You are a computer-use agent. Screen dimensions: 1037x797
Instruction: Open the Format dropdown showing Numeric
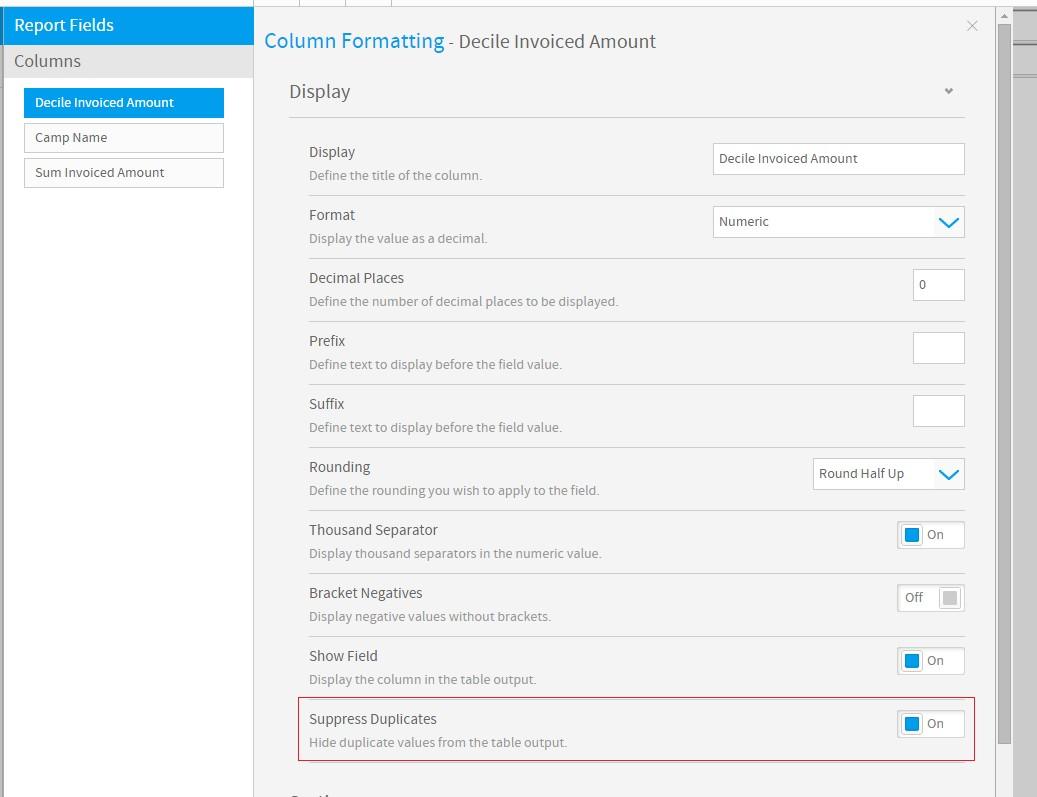[x=838, y=222]
